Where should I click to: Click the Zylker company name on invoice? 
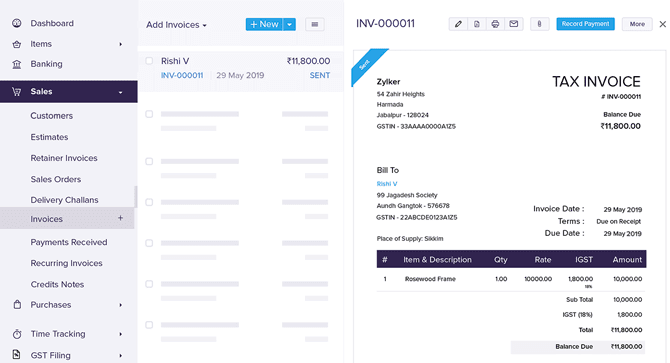click(x=388, y=82)
